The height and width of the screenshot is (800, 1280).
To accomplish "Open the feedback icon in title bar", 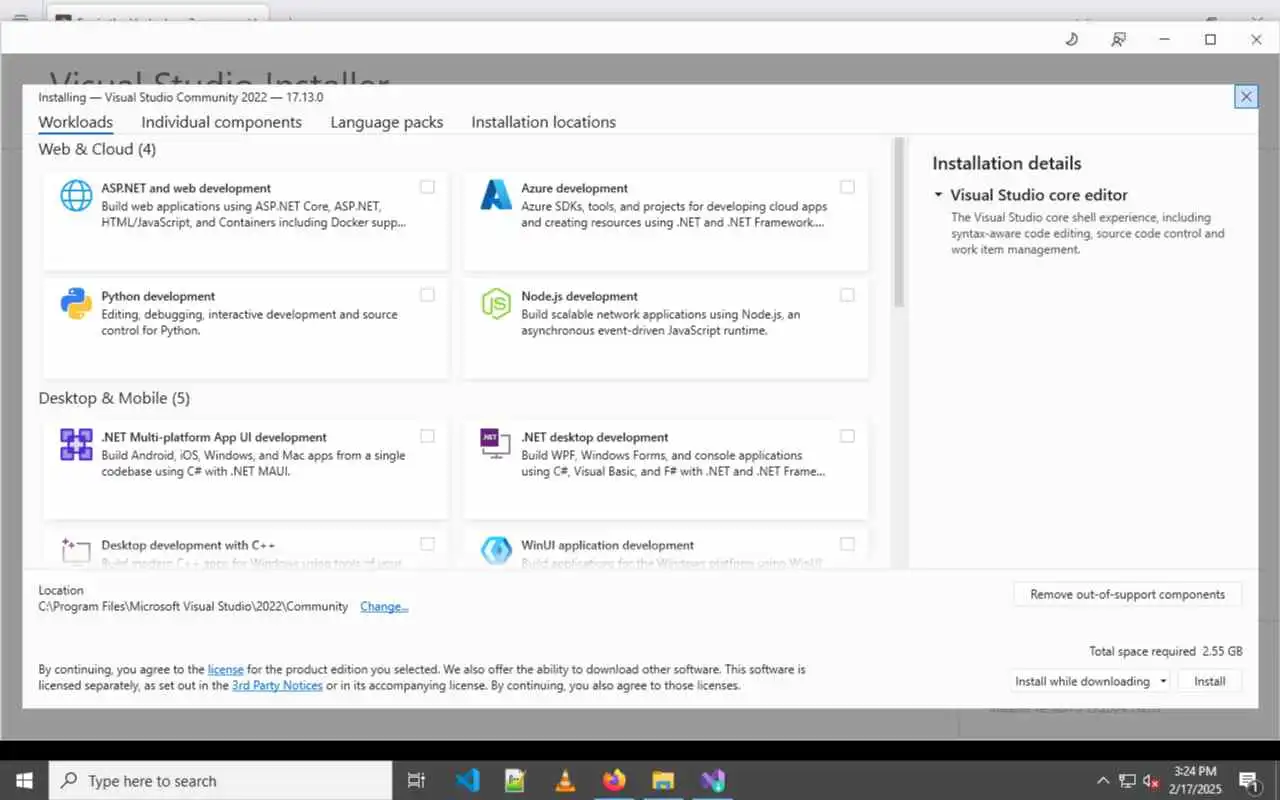I will coord(1118,39).
